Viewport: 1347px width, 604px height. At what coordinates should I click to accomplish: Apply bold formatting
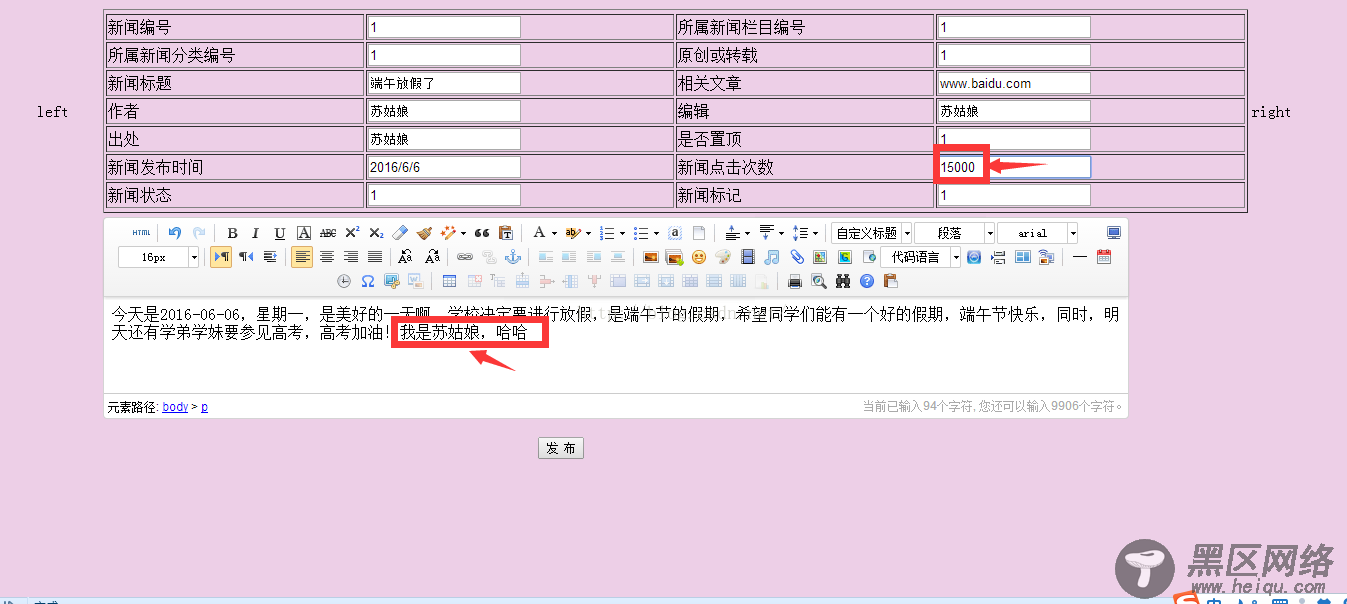pyautogui.click(x=232, y=233)
